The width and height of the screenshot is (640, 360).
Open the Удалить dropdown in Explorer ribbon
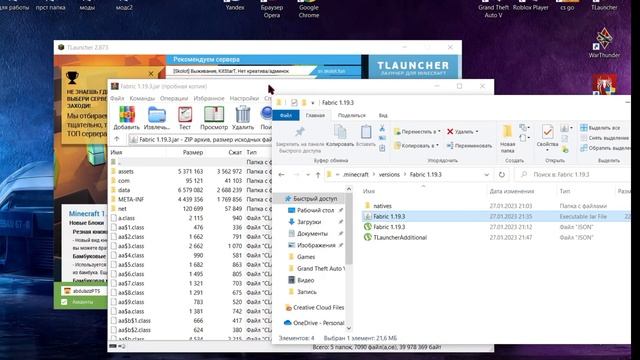463,131
